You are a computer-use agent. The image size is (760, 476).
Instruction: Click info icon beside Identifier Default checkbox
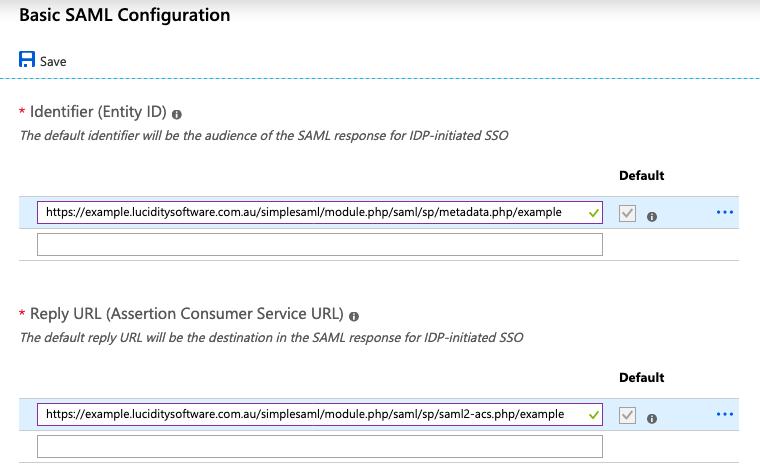click(x=651, y=215)
